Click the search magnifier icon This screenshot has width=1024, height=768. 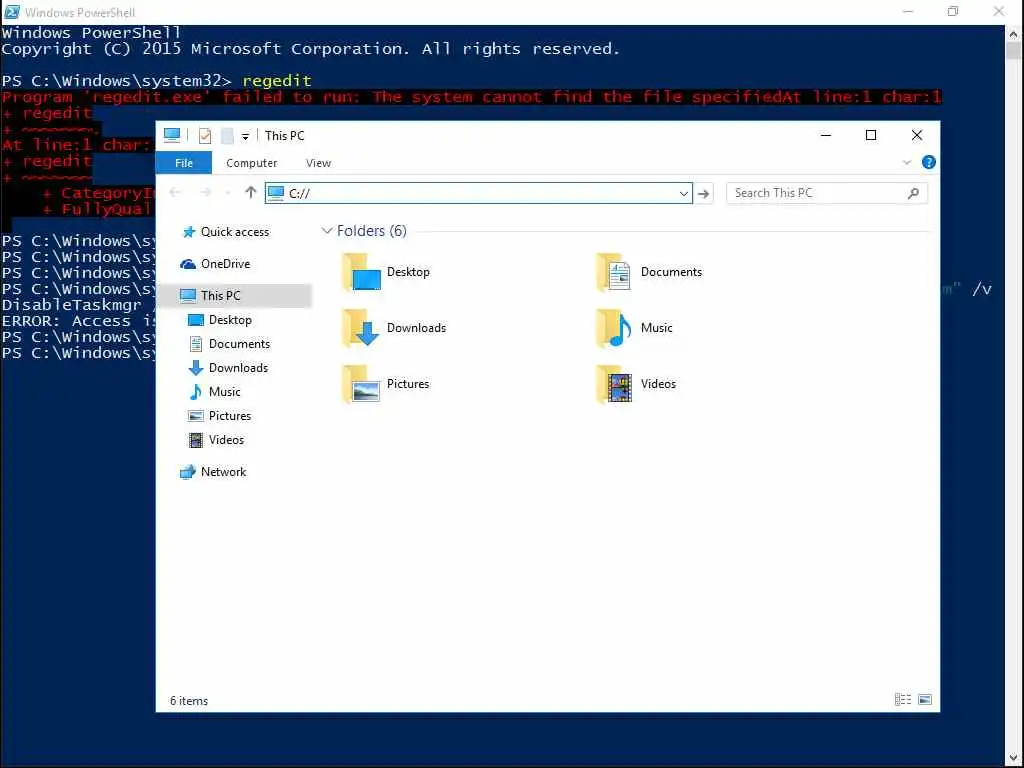pos(914,193)
